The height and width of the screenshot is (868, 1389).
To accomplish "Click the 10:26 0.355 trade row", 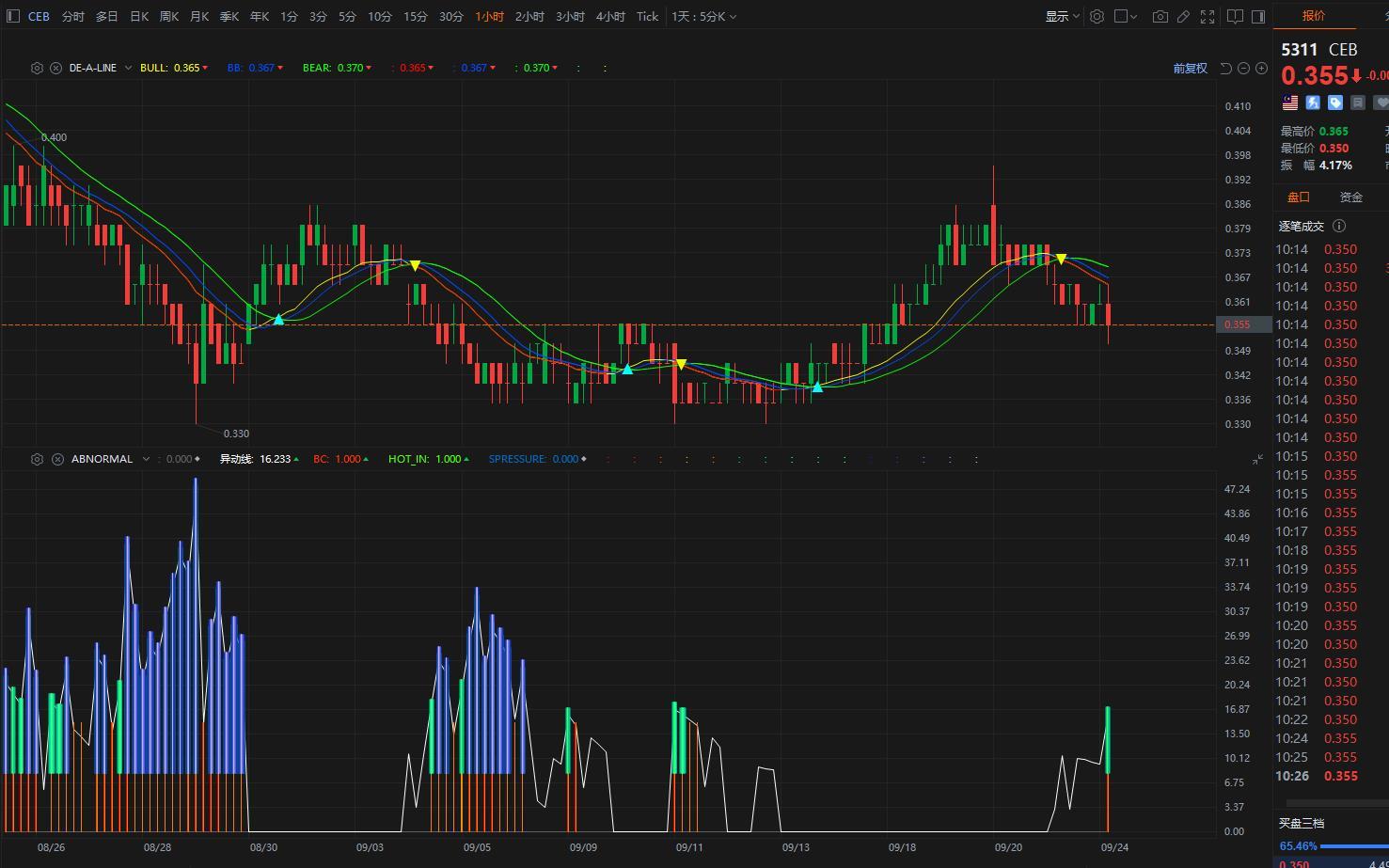I will pos(1332,776).
